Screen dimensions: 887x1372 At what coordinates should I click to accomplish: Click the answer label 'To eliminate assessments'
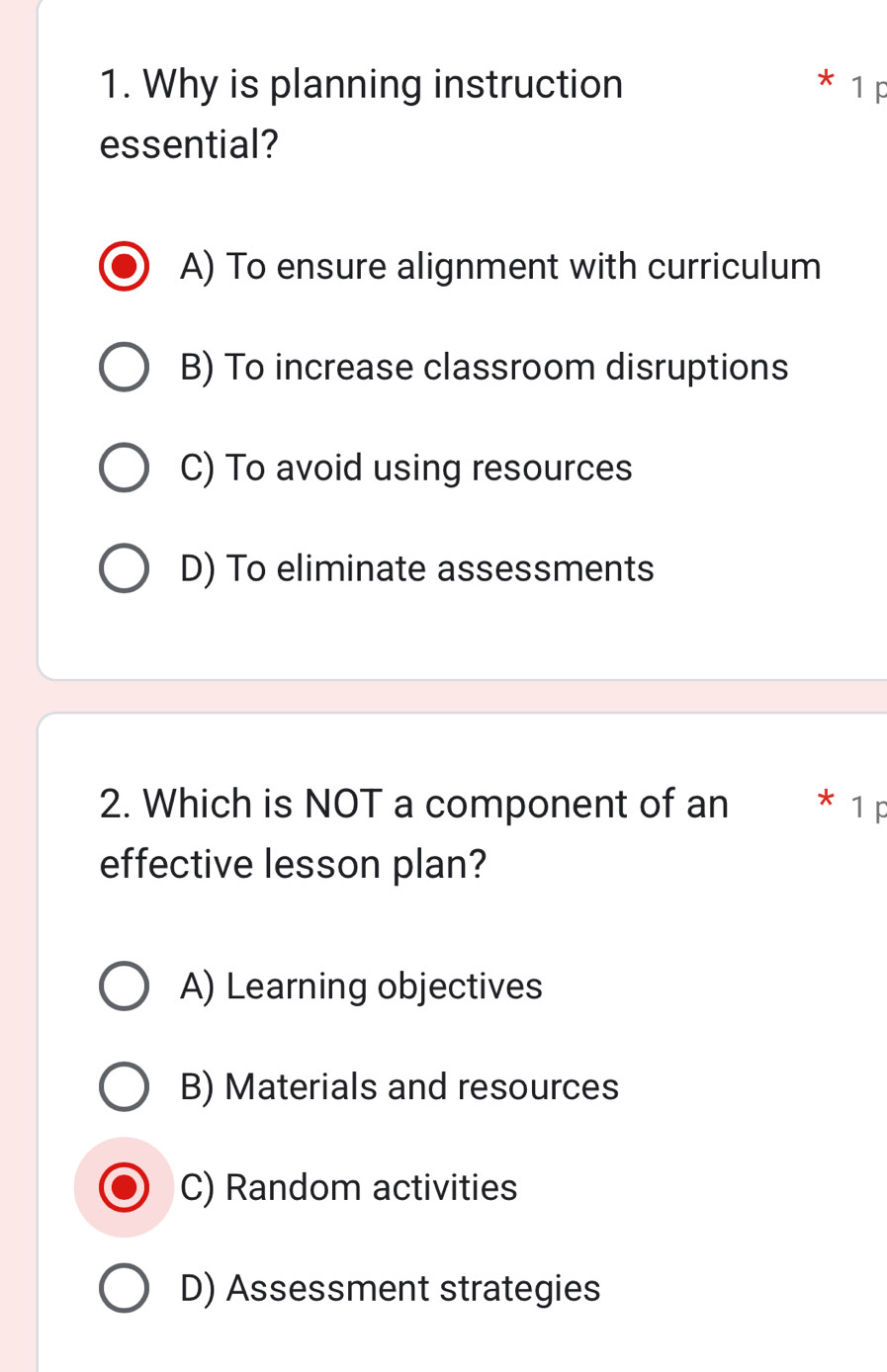[415, 567]
